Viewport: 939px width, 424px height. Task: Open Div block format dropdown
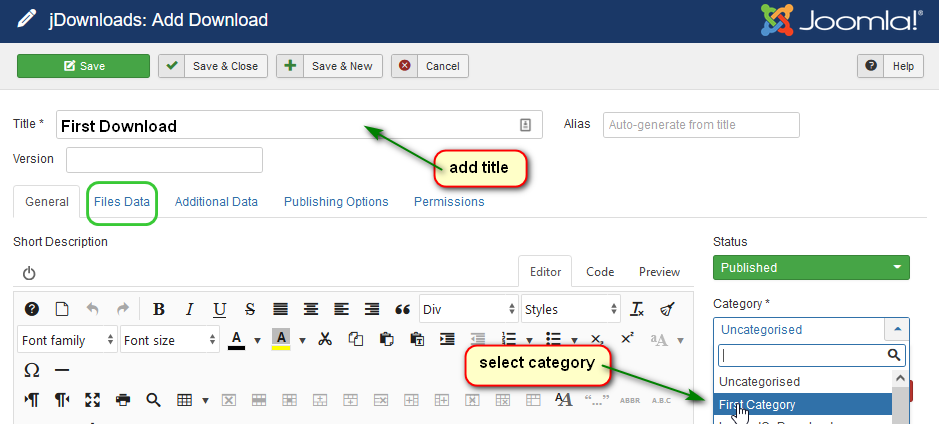(x=469, y=309)
